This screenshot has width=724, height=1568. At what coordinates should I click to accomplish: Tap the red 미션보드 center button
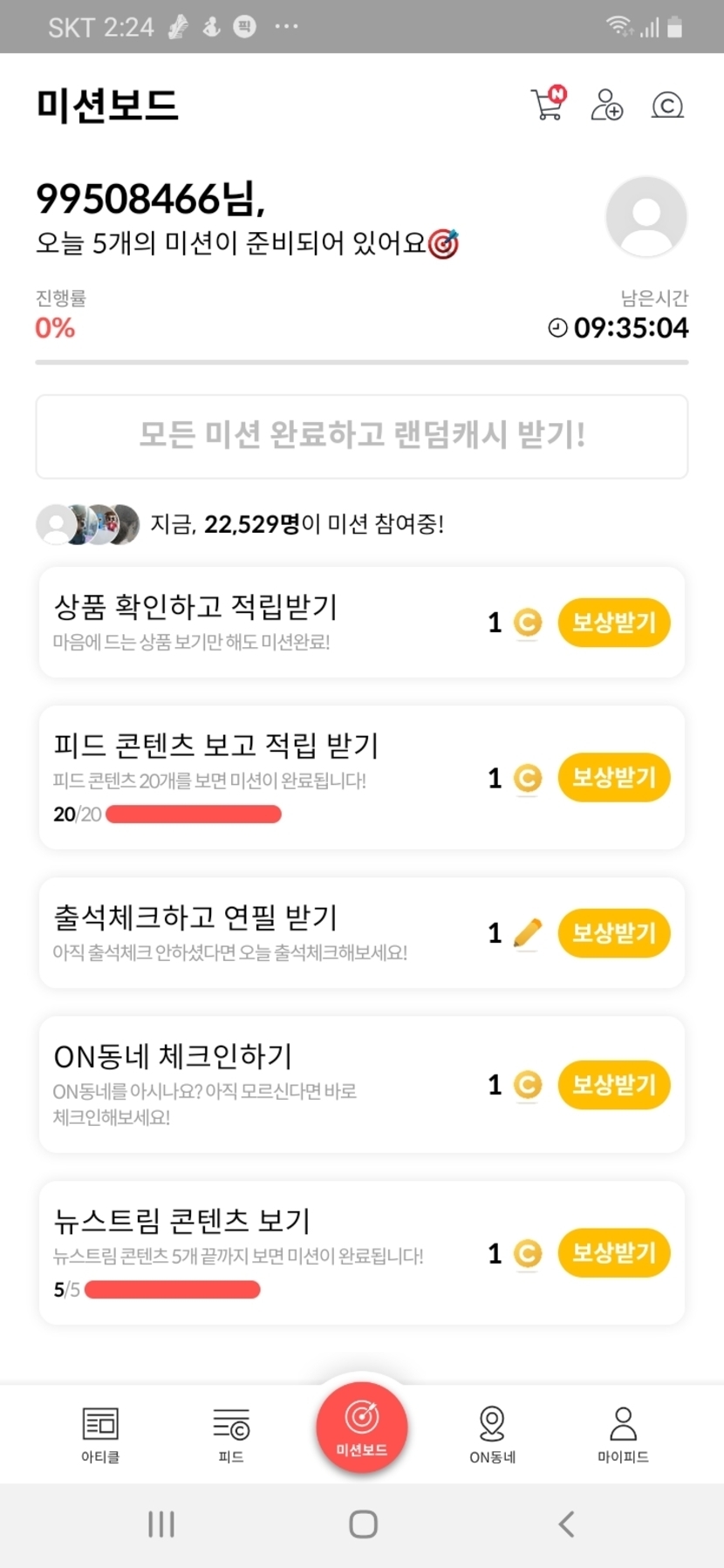click(x=362, y=1427)
